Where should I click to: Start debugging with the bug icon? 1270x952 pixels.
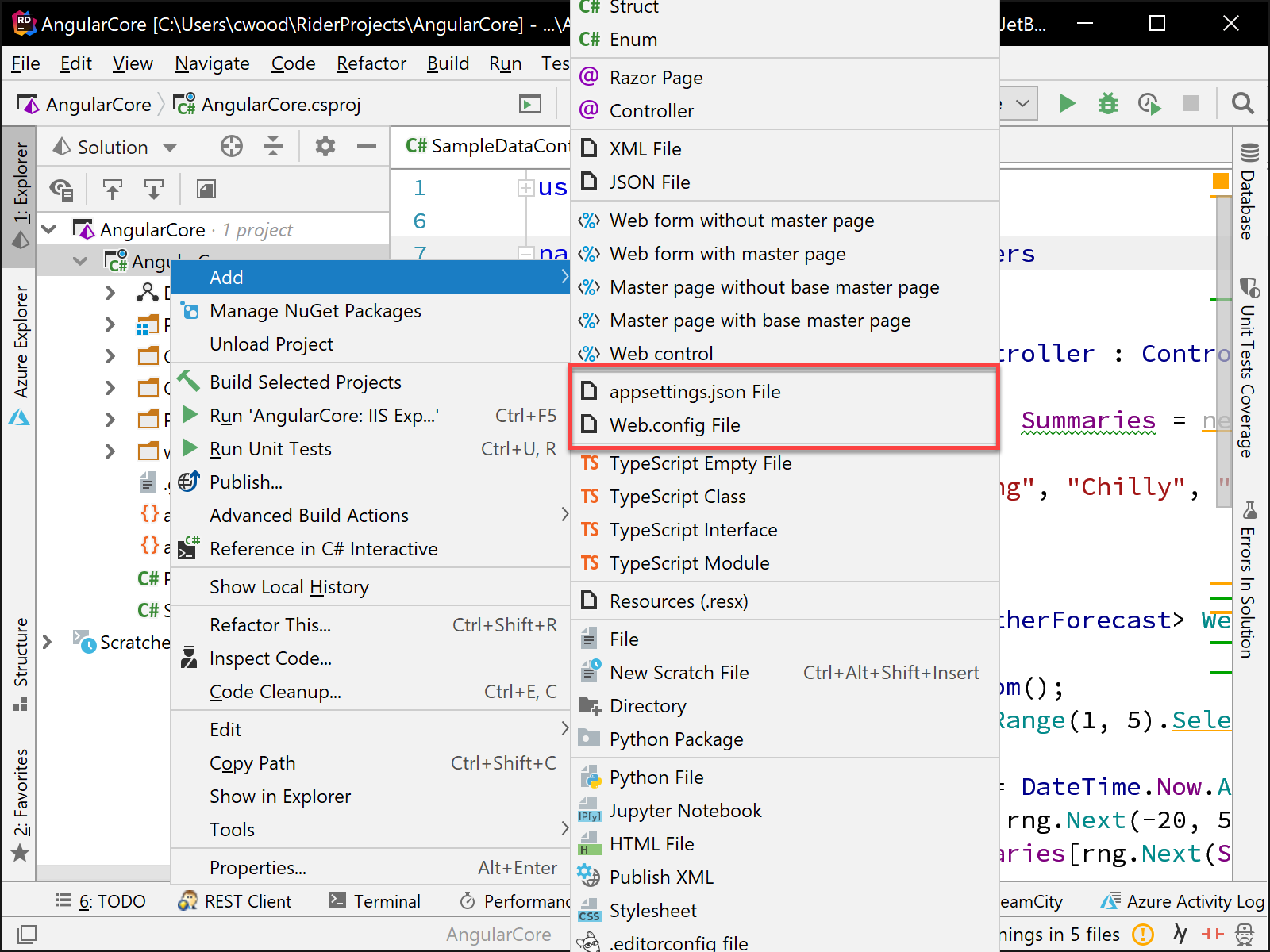pos(1108,103)
